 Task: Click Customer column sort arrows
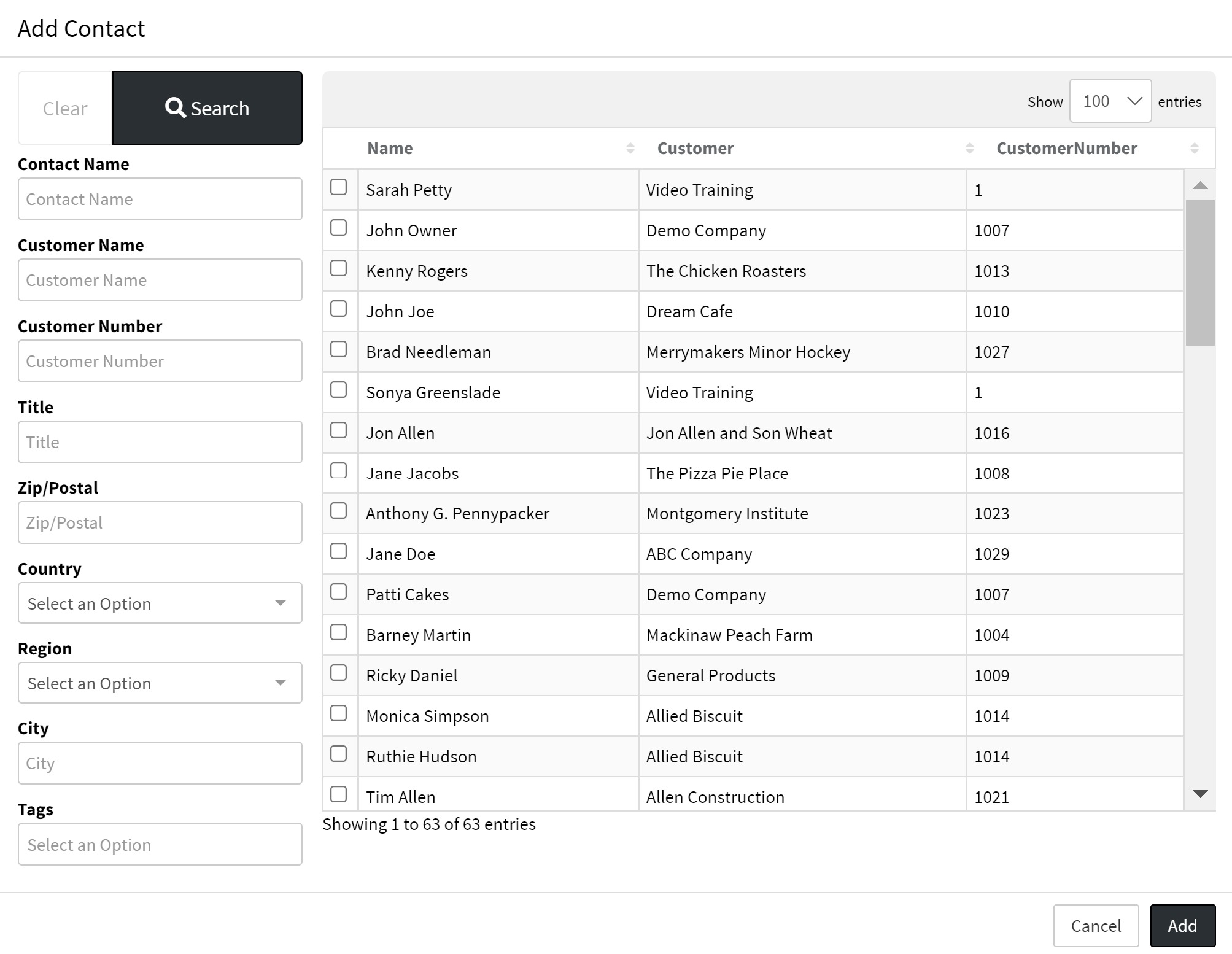[x=969, y=149]
